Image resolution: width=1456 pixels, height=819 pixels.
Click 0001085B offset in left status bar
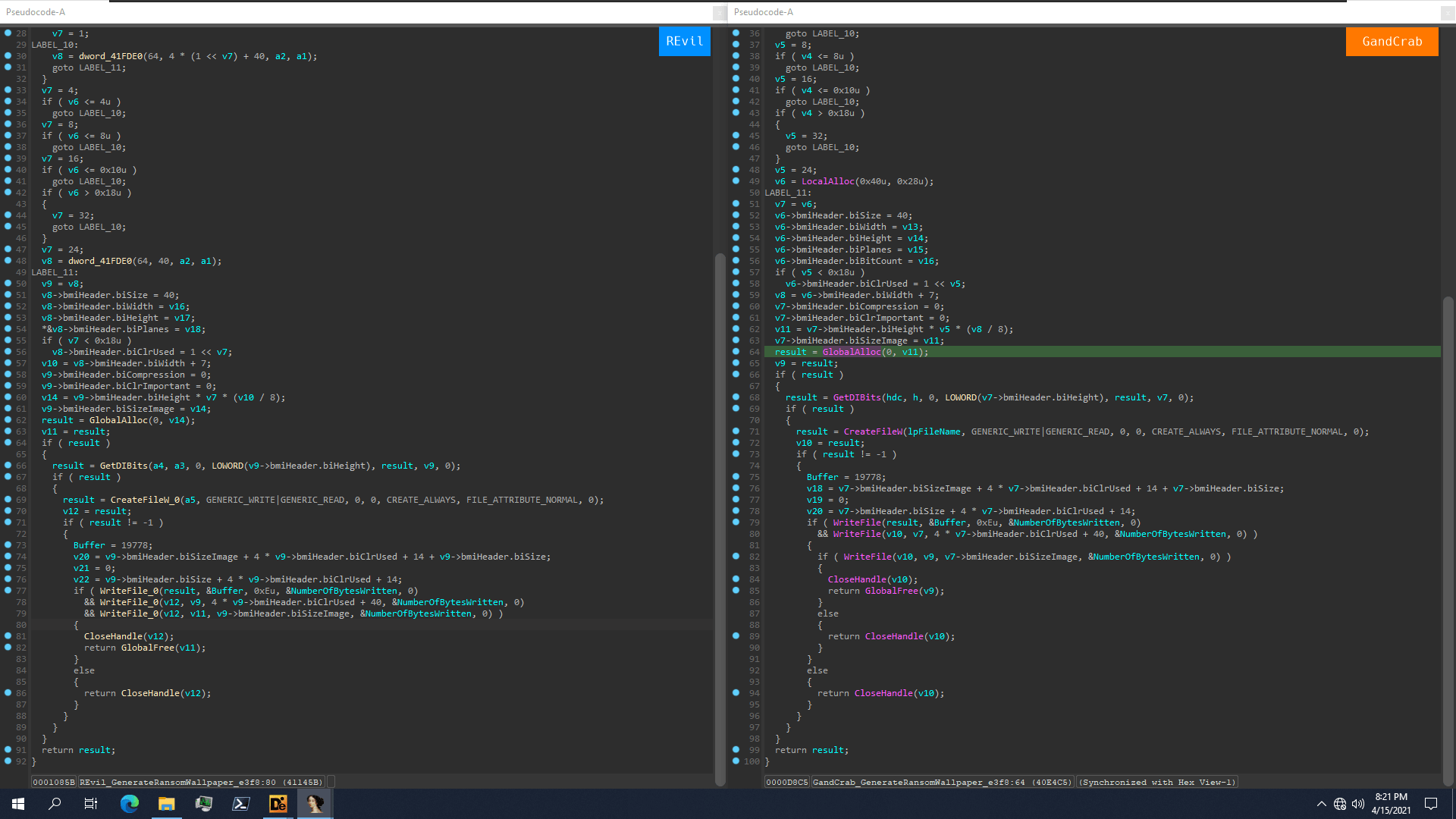point(54,782)
